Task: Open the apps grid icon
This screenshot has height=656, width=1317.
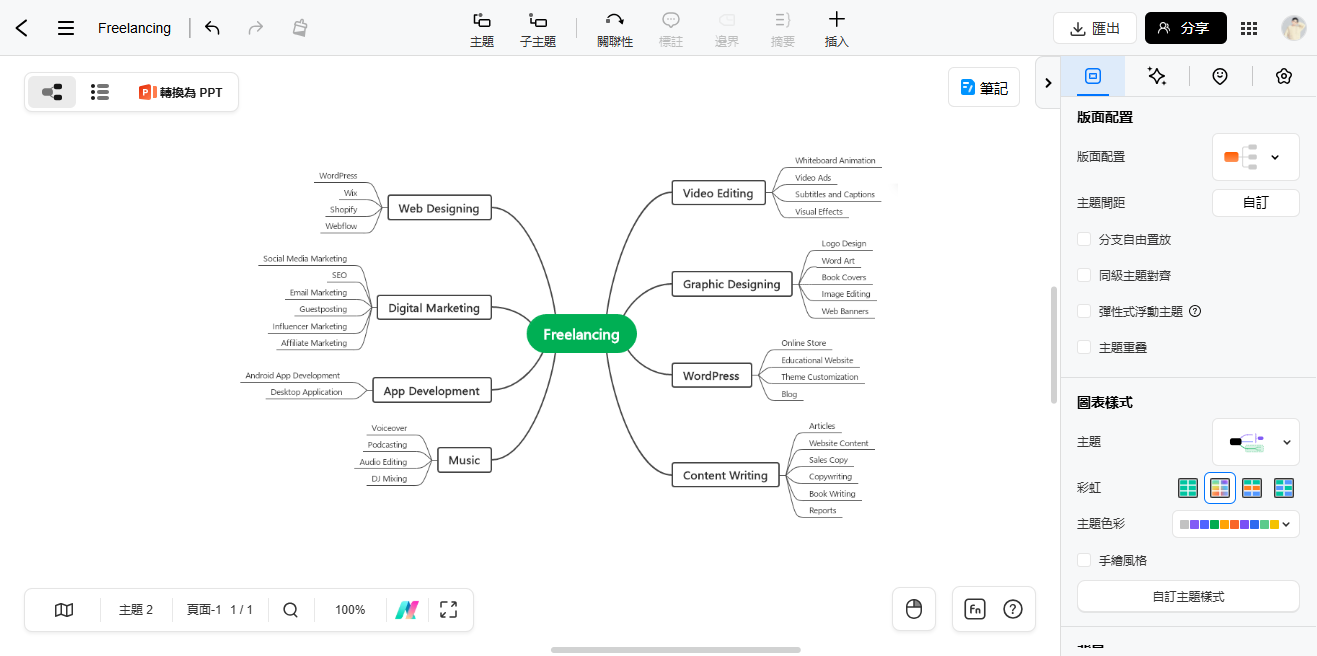Action: [x=1249, y=28]
